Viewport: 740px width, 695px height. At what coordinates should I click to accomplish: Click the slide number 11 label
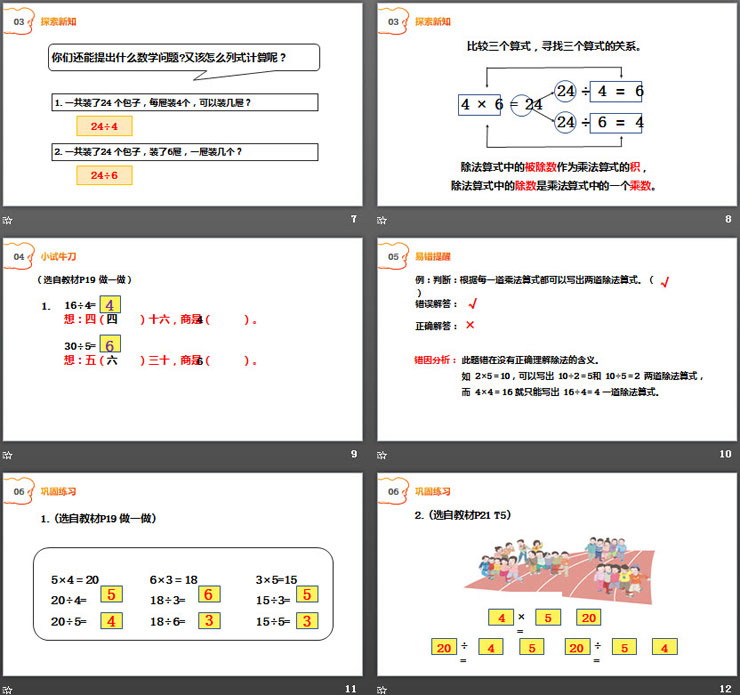pyautogui.click(x=351, y=689)
